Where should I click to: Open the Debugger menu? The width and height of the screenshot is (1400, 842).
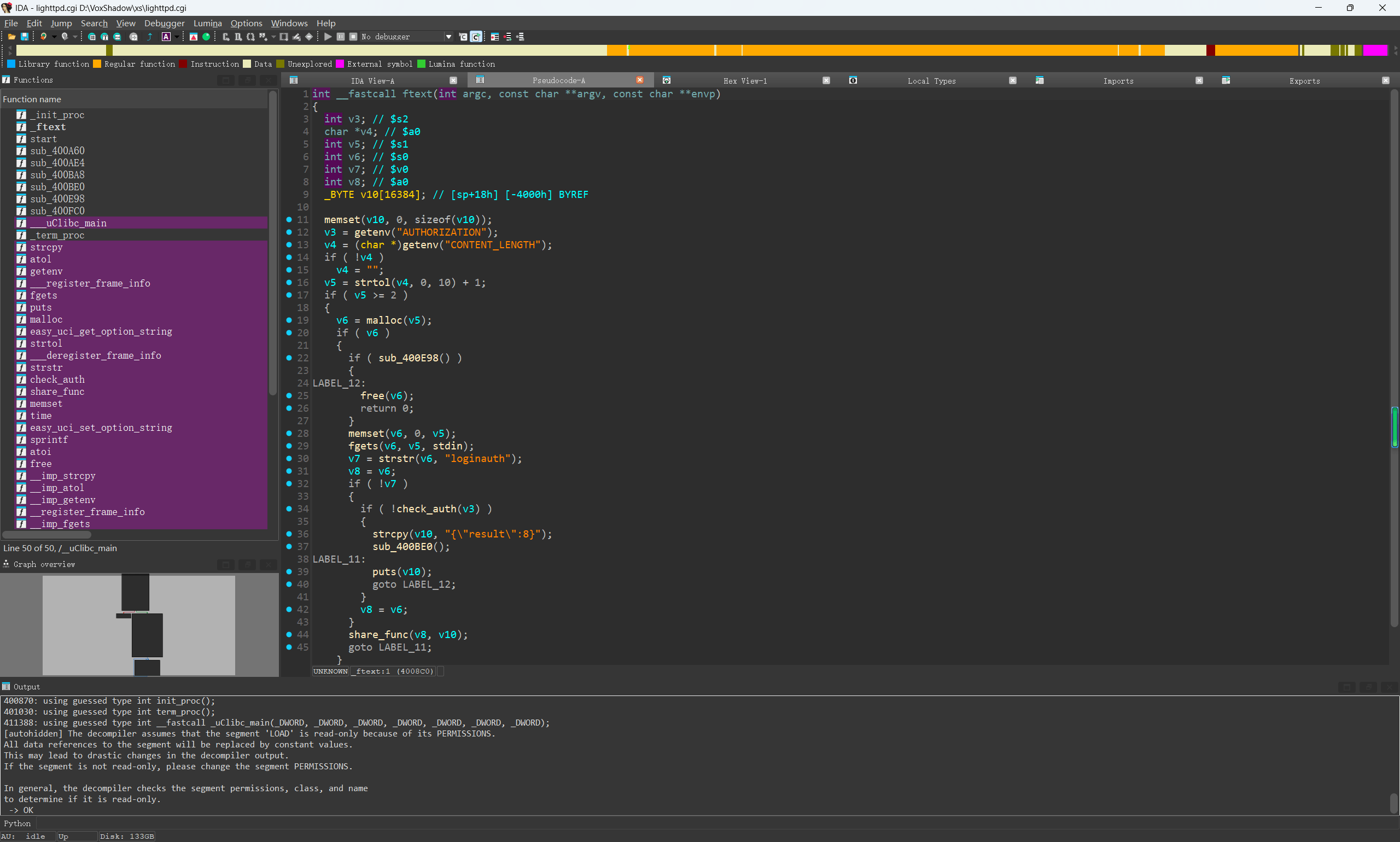165,24
